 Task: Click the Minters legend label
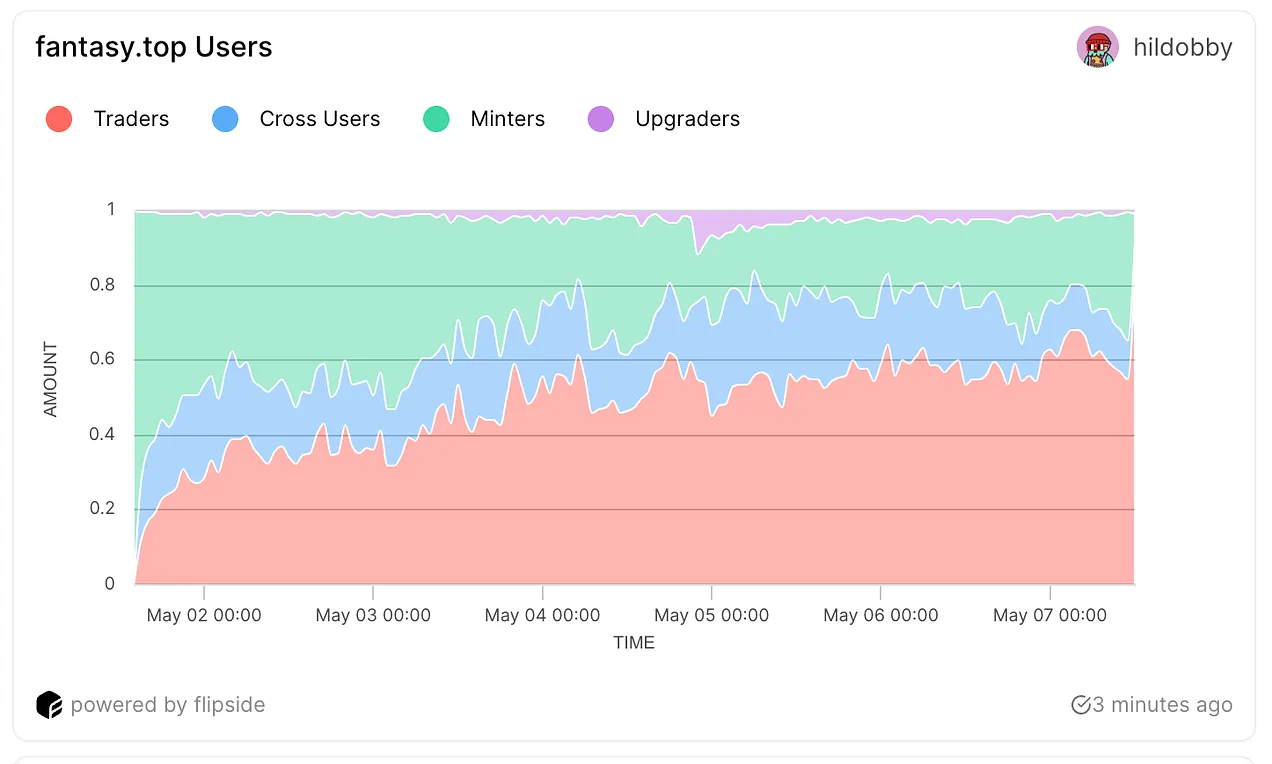point(508,119)
